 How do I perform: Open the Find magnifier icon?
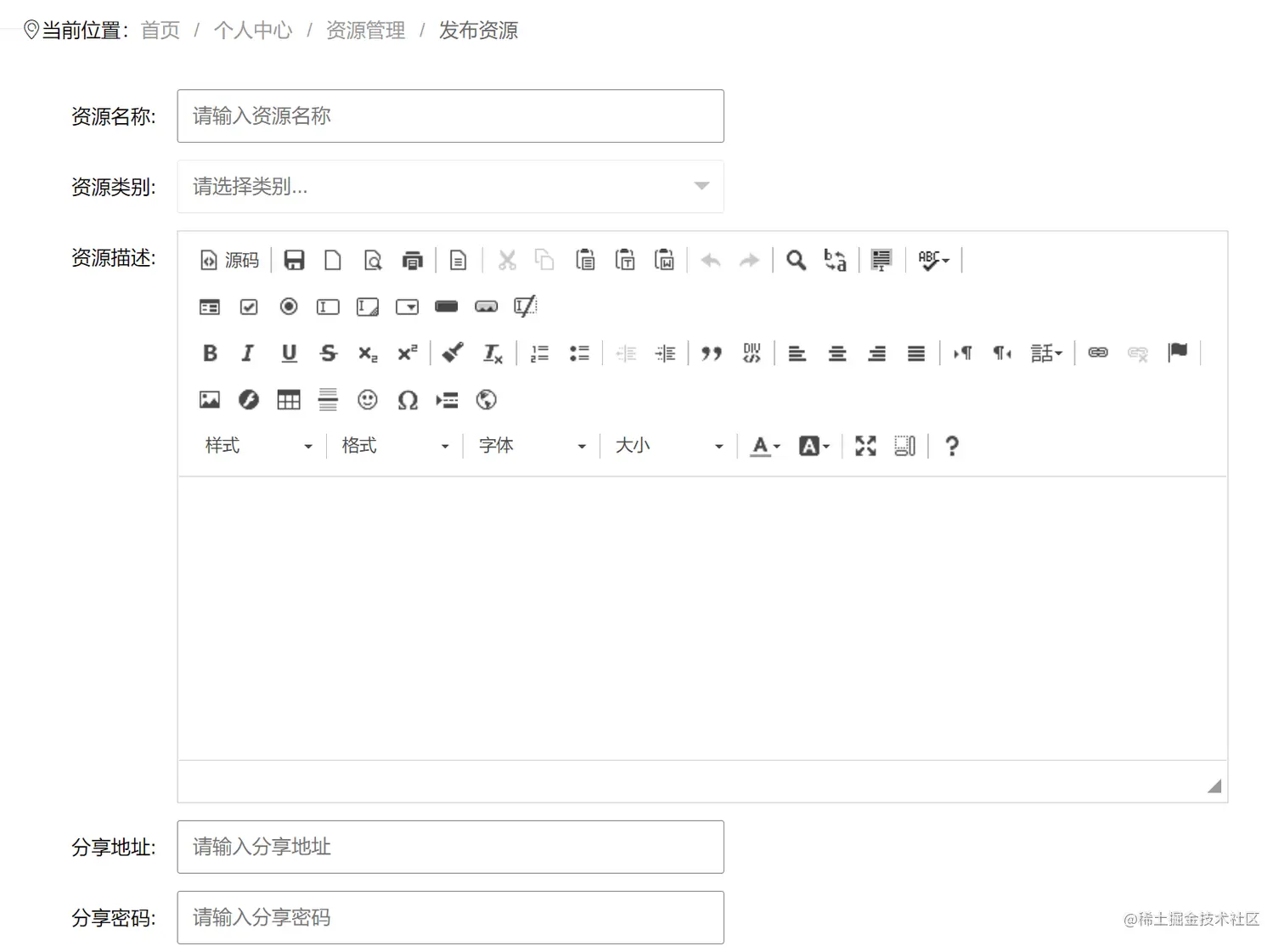(x=796, y=260)
